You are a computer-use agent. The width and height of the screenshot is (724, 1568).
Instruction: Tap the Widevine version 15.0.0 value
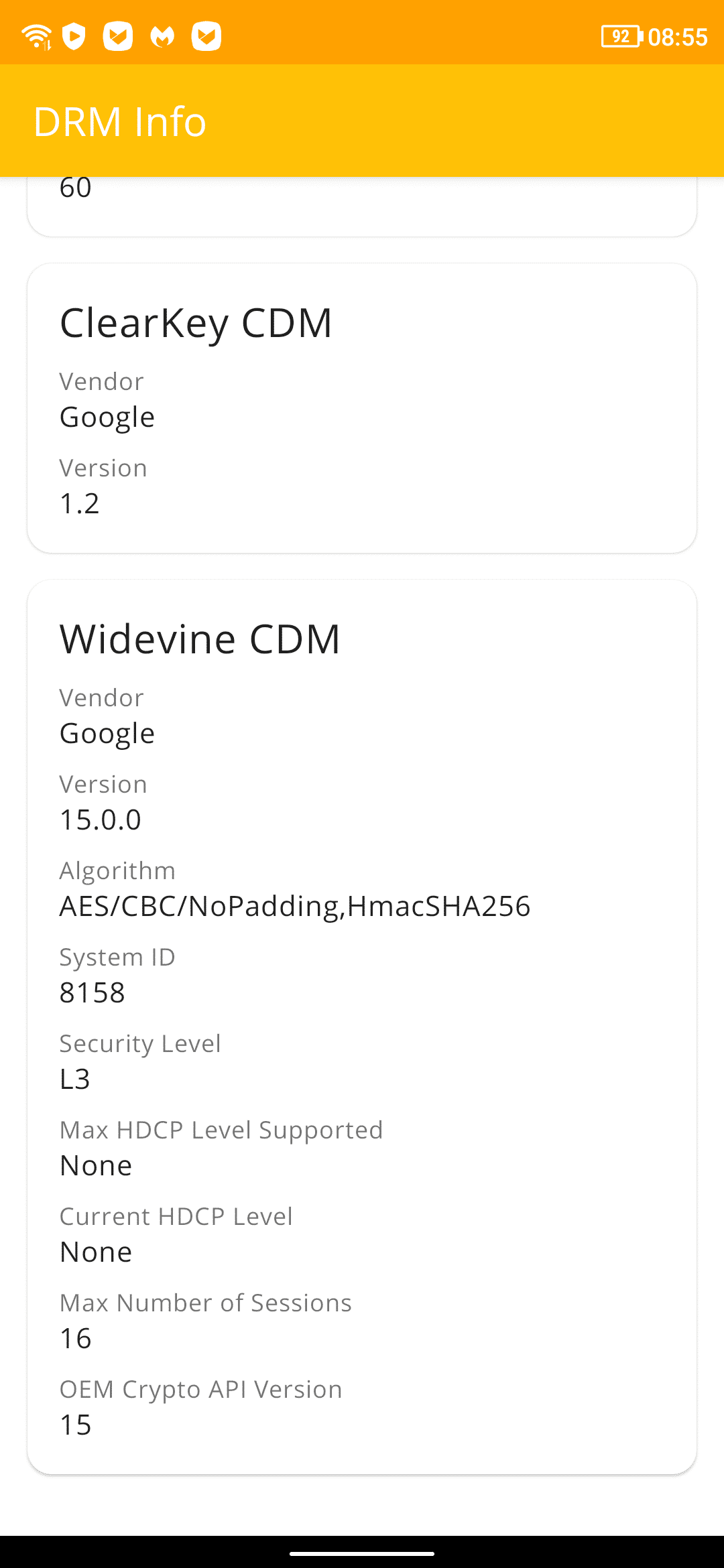[x=101, y=820]
